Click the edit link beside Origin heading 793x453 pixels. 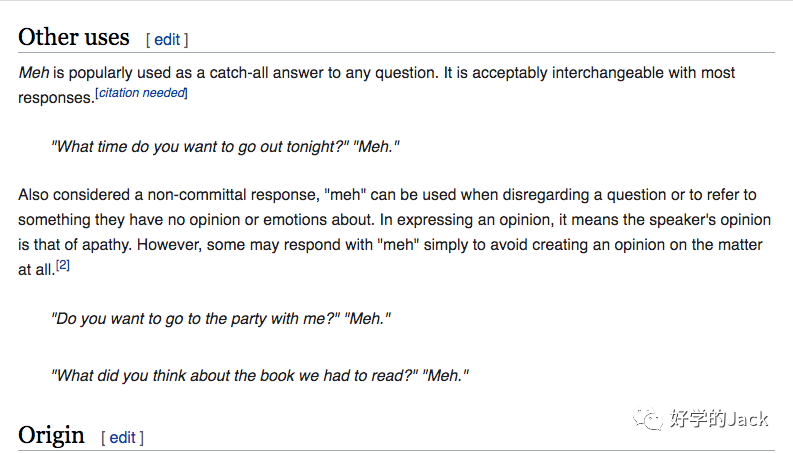[122, 437]
